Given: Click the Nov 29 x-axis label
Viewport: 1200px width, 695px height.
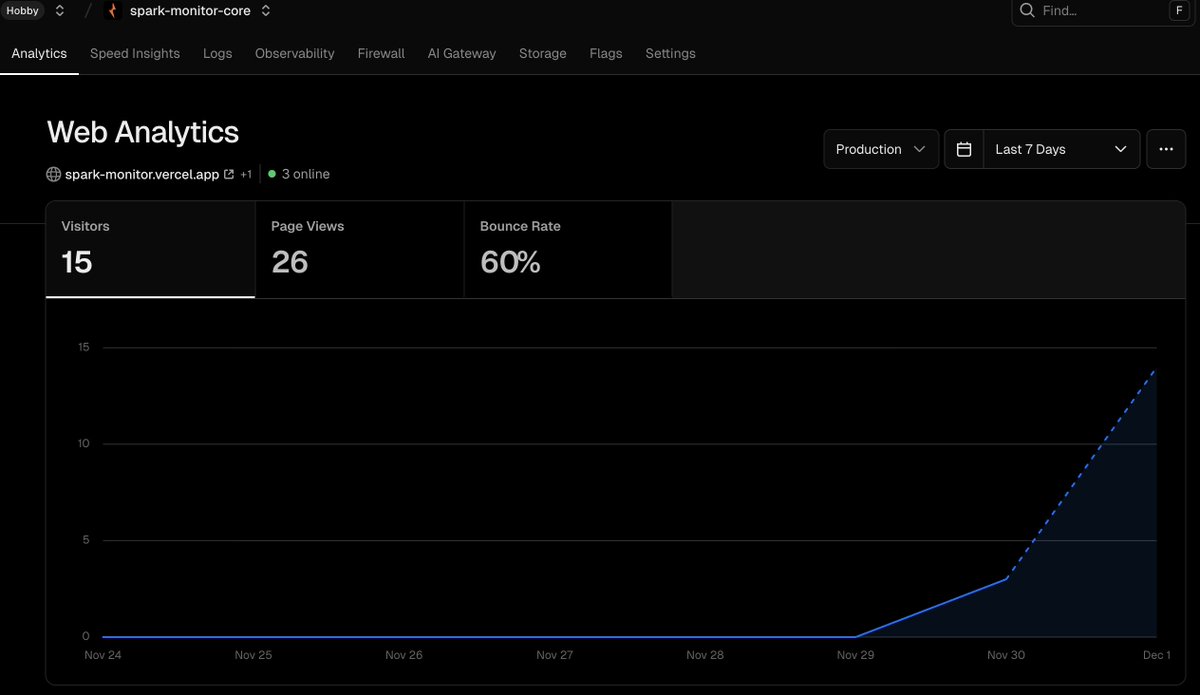Looking at the screenshot, I should point(855,655).
